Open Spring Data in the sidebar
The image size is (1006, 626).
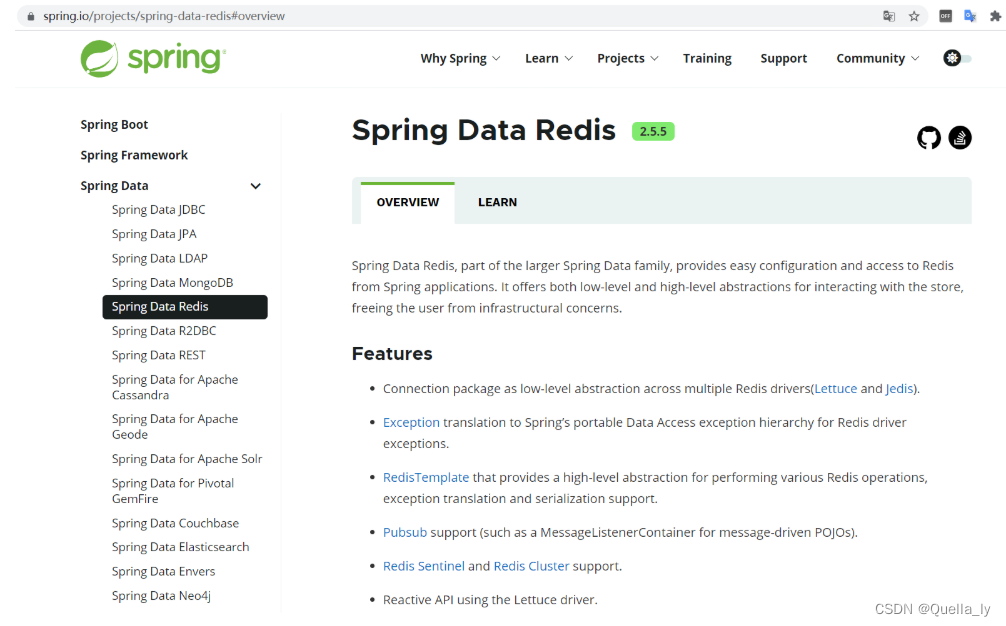pos(114,186)
